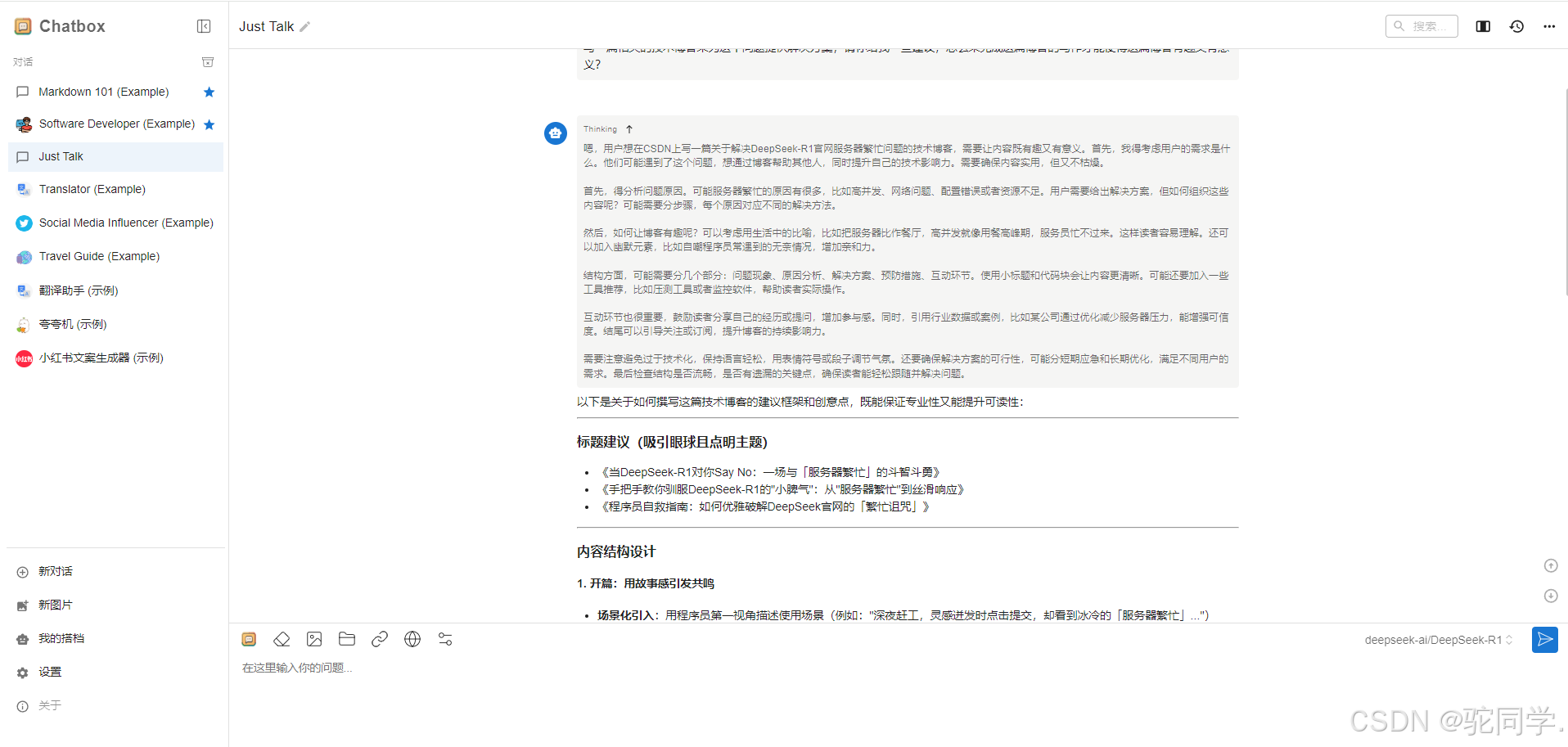Image resolution: width=1568 pixels, height=747 pixels.
Task: Open the deepseek-ai/DeepSeek-R1 model selector
Action: coord(1438,640)
